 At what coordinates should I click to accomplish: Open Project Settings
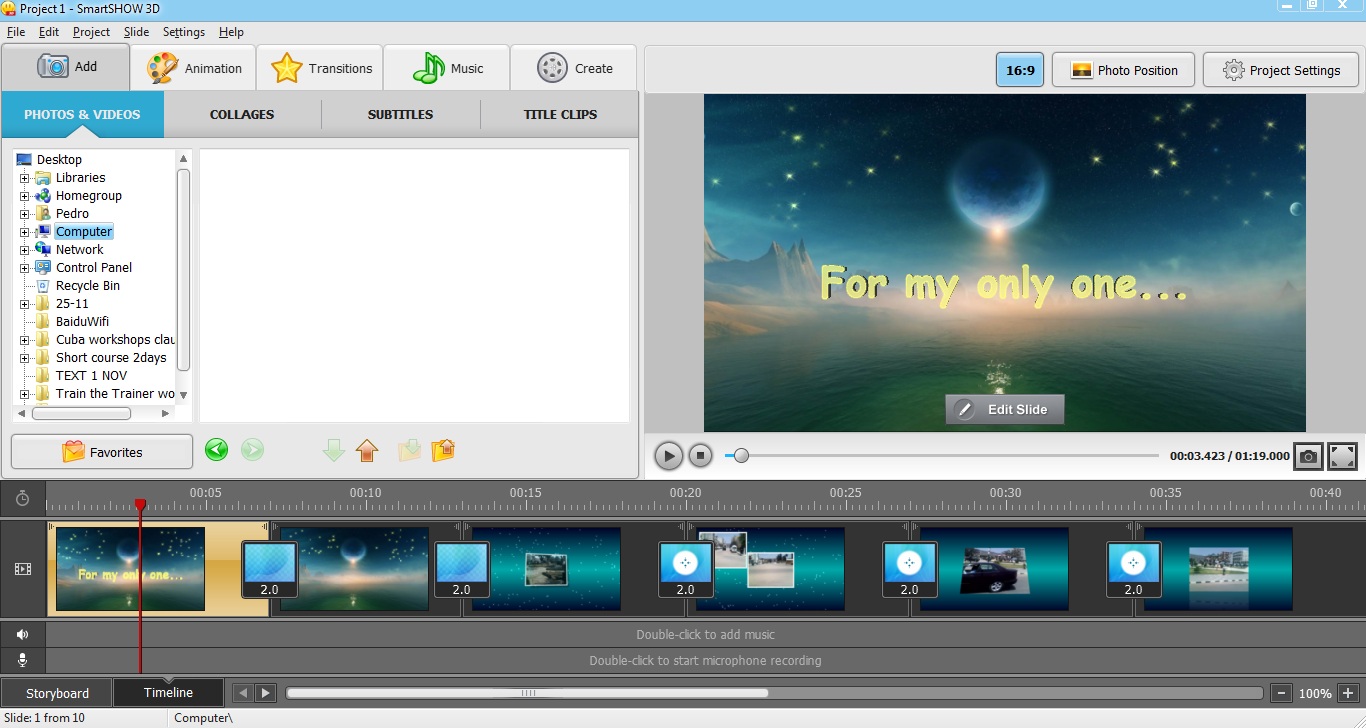click(1280, 70)
